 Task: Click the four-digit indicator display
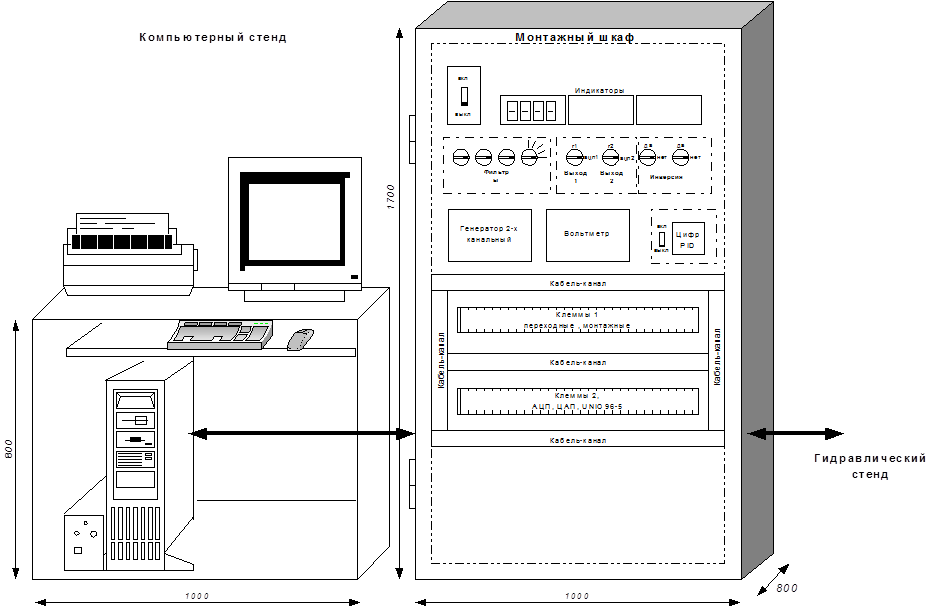coord(530,109)
